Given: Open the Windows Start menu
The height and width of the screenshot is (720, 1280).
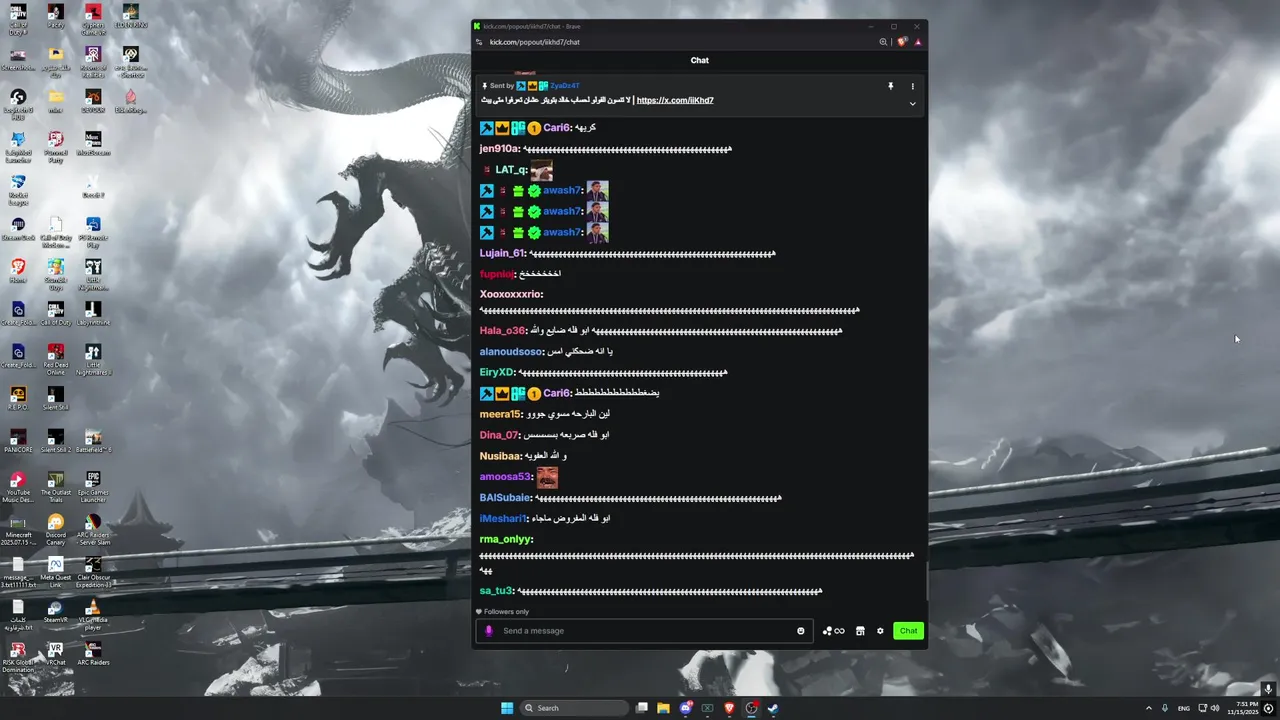Looking at the screenshot, I should point(507,708).
